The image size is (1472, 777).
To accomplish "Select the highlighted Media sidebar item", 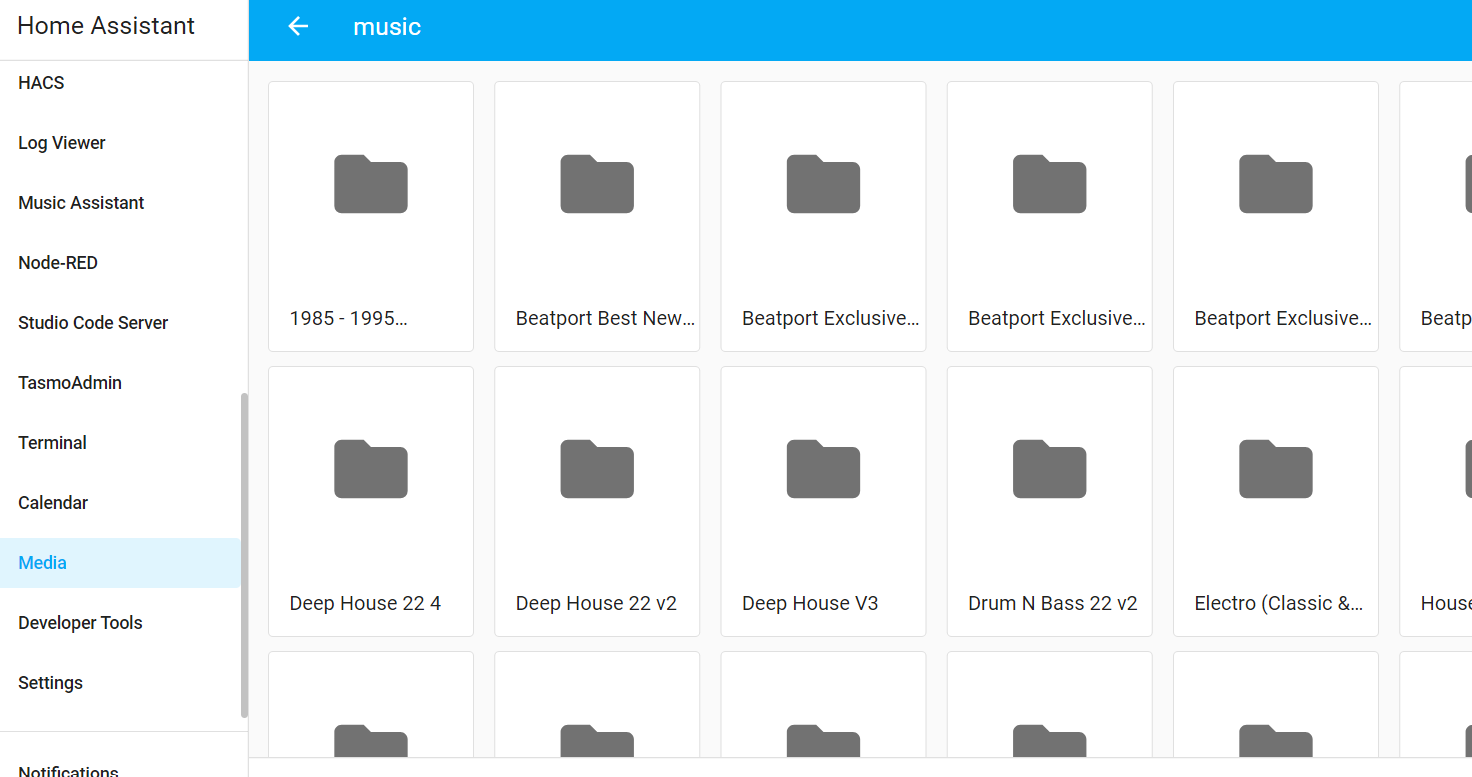I will pyautogui.click(x=120, y=563).
